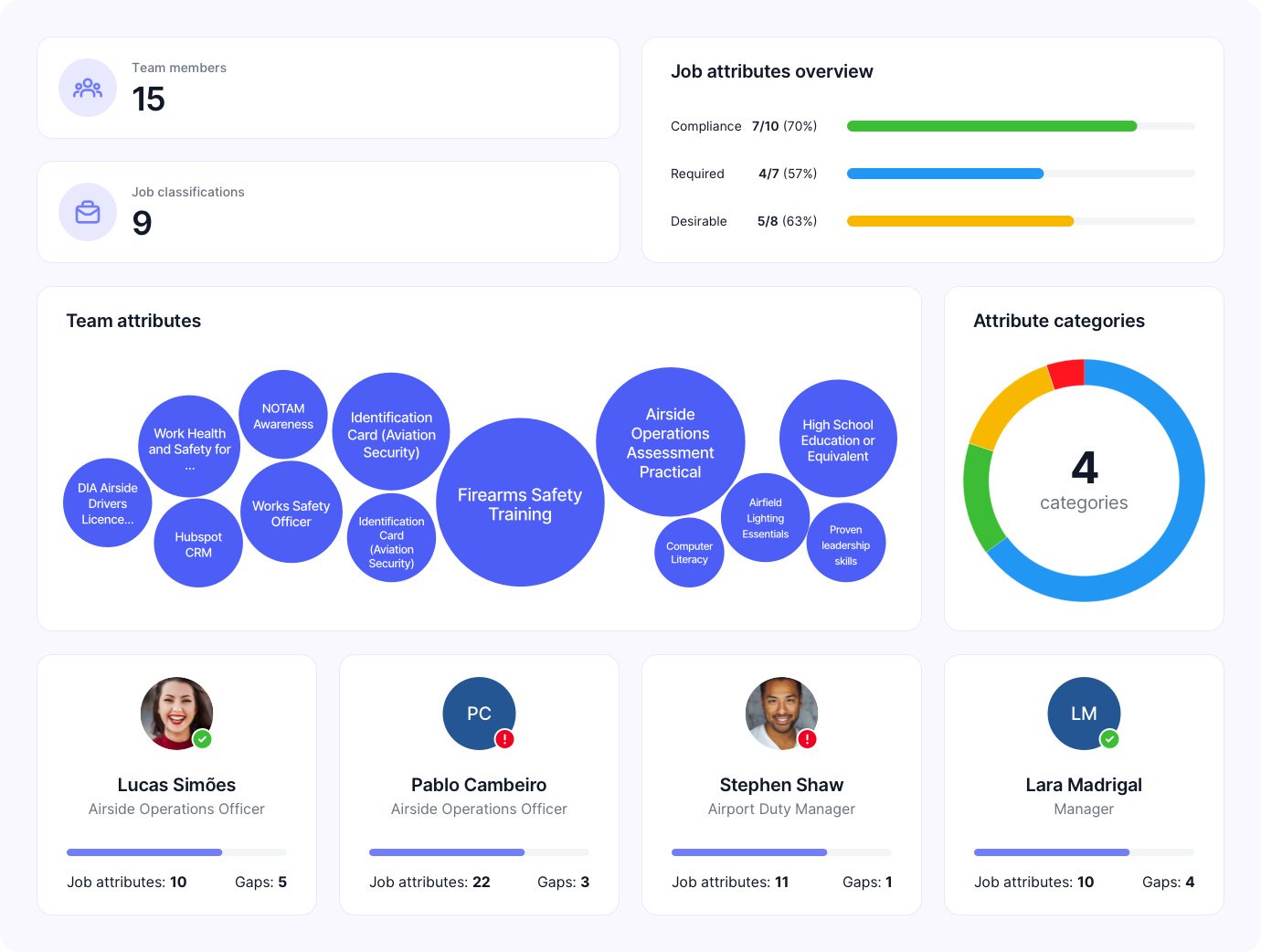The image size is (1261, 952).
Task: Click the NOTAM Awareness bubble
Action: (x=283, y=415)
